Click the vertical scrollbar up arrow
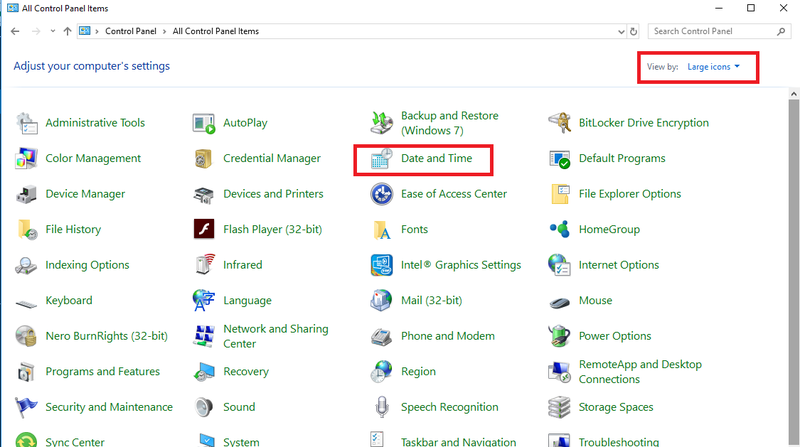 point(793,94)
